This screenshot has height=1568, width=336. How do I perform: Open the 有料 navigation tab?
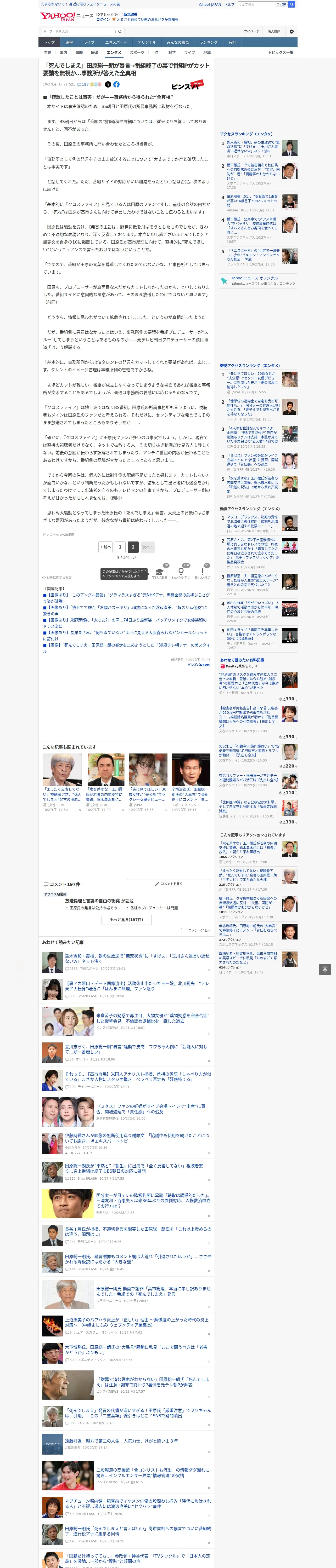tap(232, 43)
